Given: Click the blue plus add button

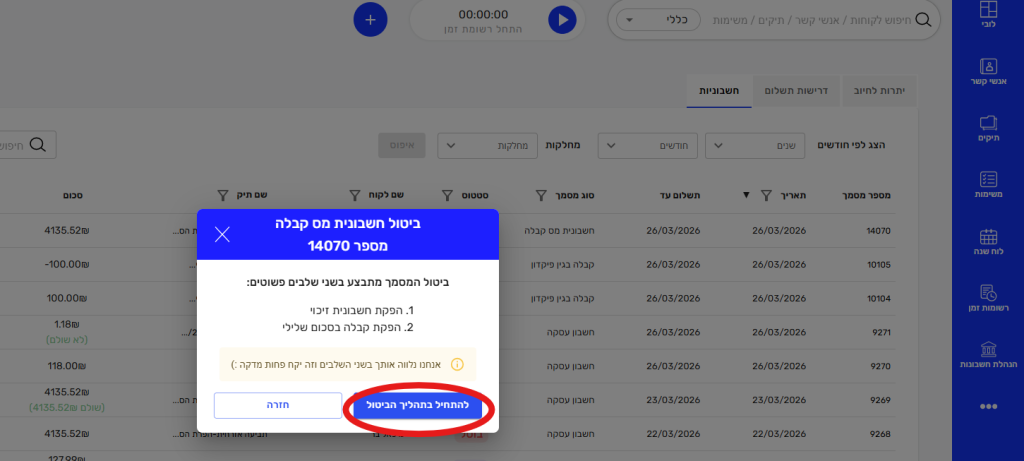Looking at the screenshot, I should click(370, 19).
